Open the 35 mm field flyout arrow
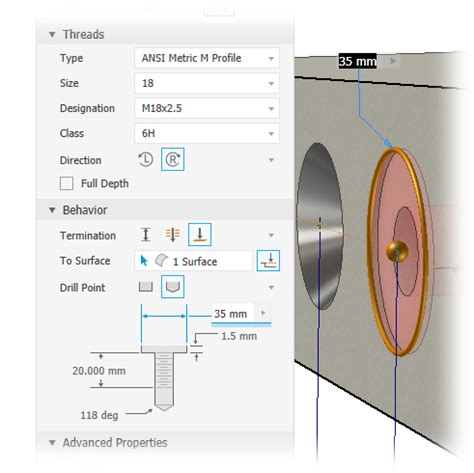 pyautogui.click(x=263, y=313)
